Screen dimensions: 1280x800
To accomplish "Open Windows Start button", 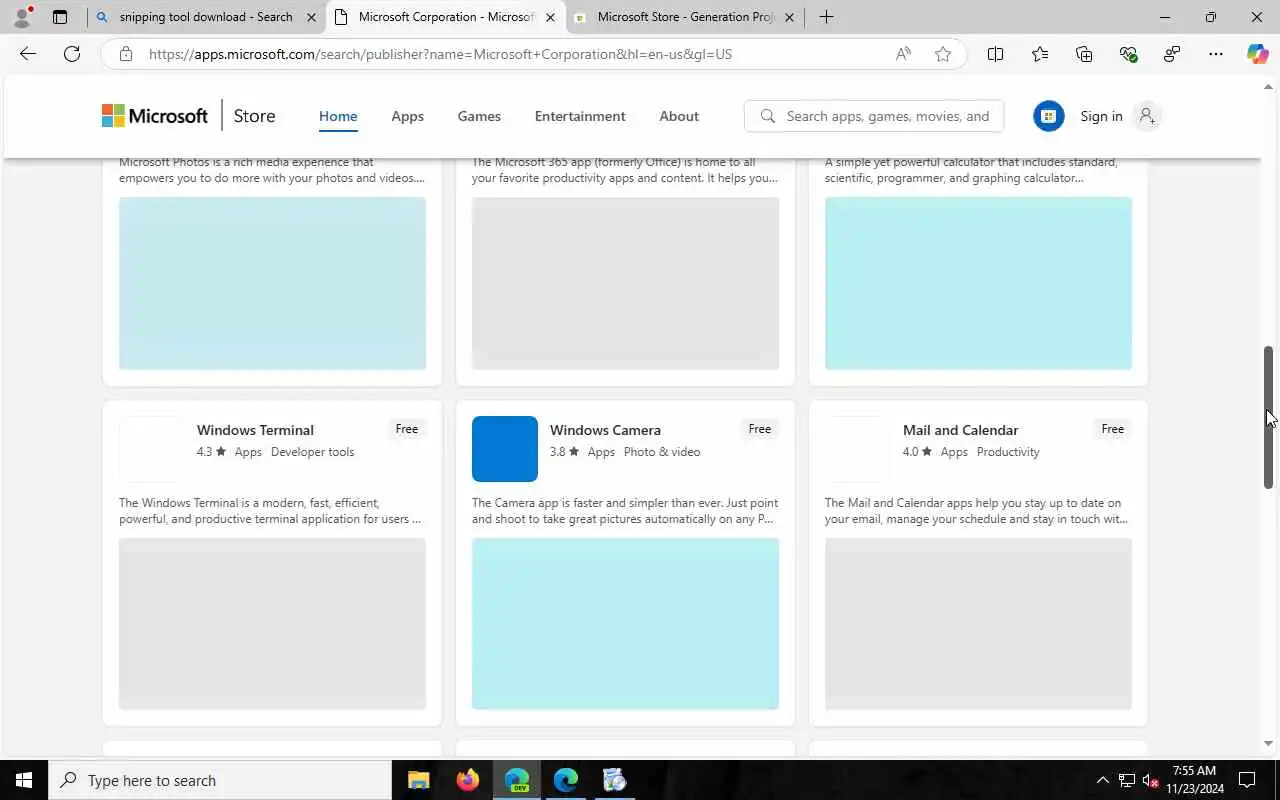I will 24,780.
